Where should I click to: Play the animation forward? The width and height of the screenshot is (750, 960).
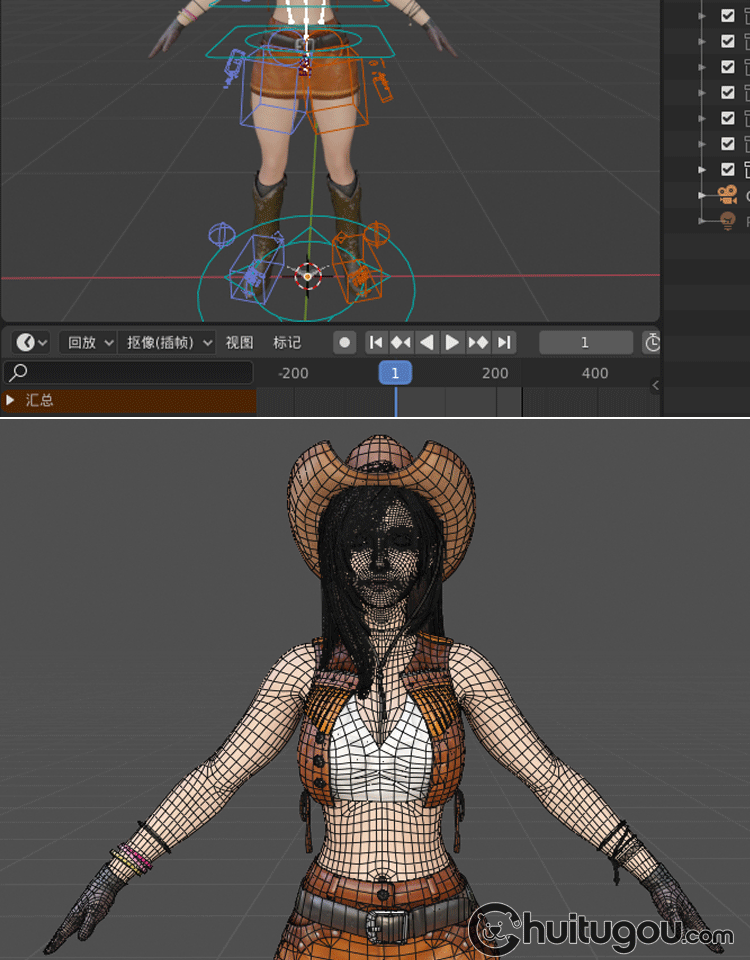pos(452,342)
